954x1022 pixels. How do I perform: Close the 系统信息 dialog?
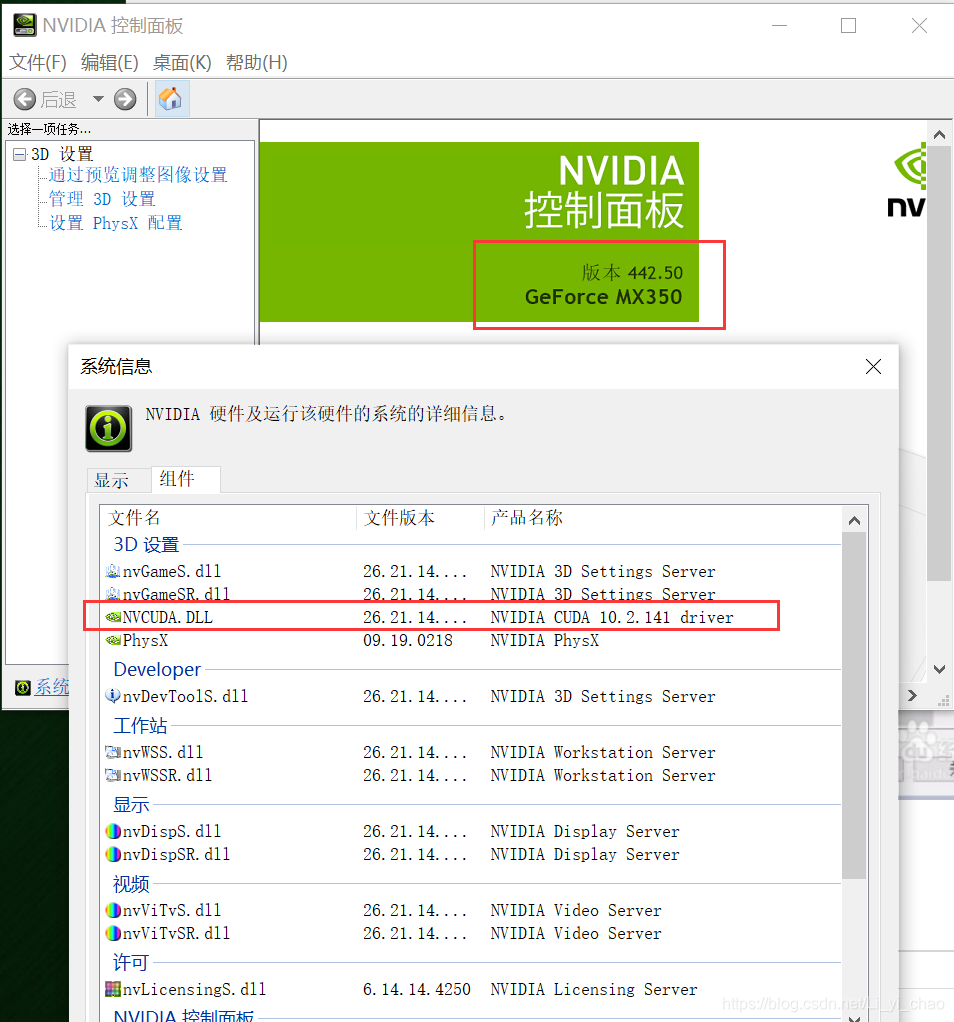(873, 366)
